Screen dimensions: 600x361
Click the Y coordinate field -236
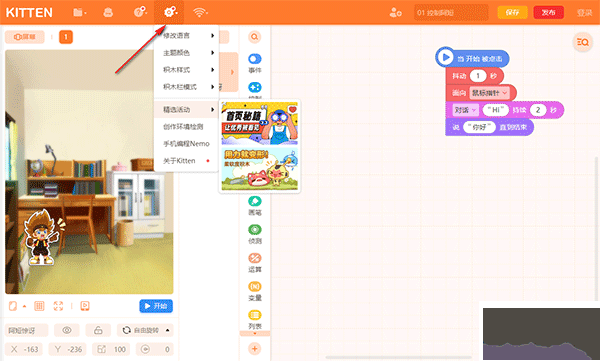tap(68, 349)
